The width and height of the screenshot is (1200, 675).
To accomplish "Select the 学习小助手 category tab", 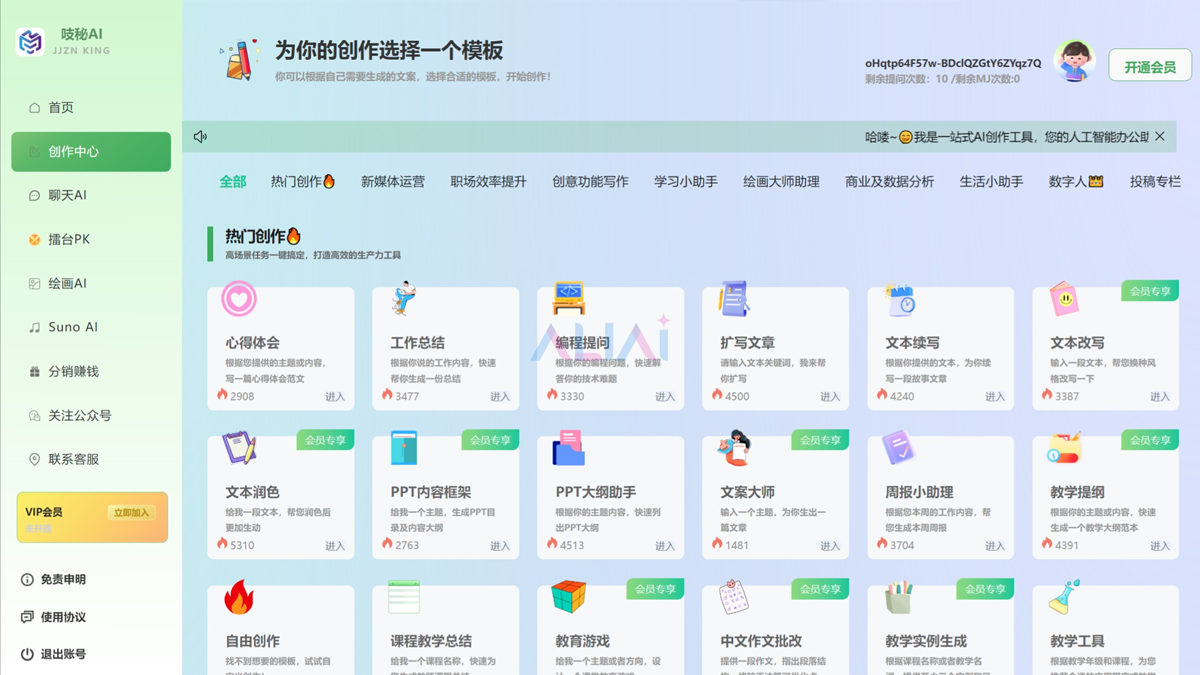I will click(x=685, y=182).
